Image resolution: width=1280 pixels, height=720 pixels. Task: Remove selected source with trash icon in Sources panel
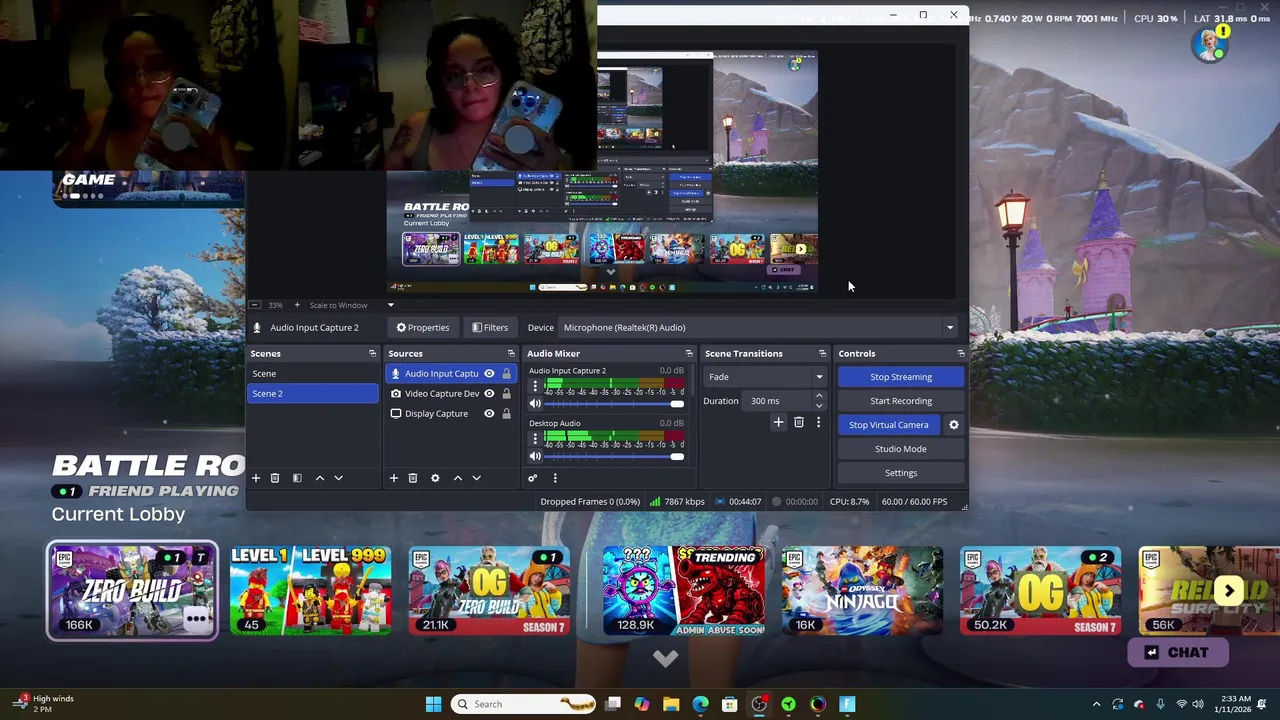[x=413, y=478]
